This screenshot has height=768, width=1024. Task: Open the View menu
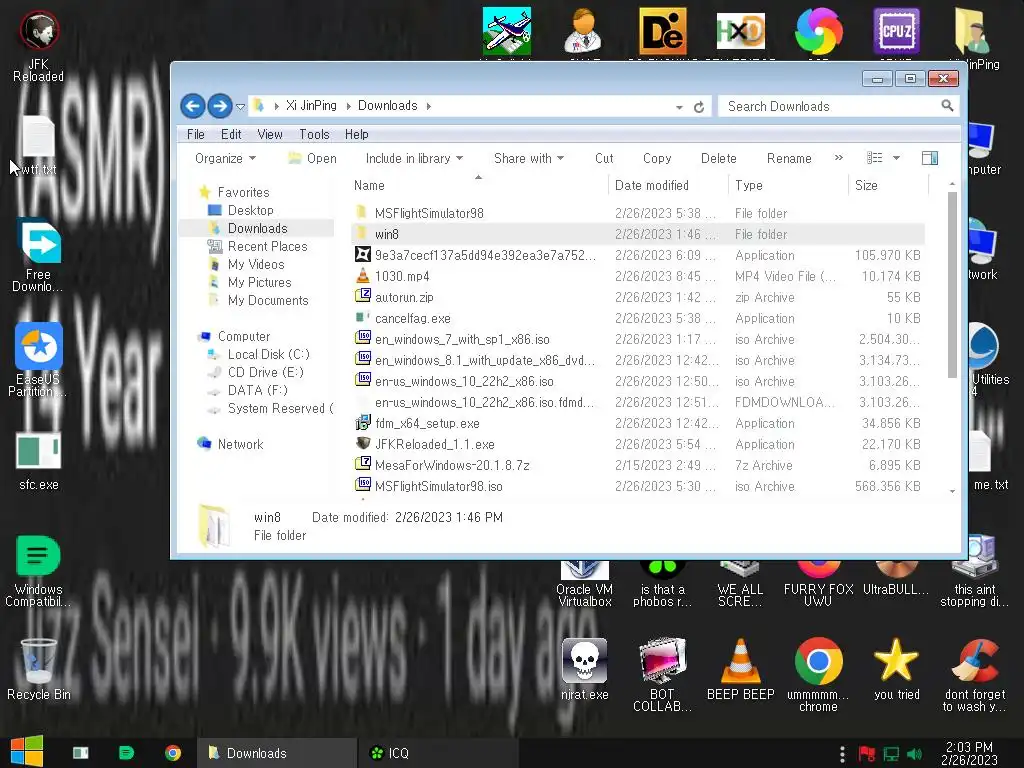click(x=270, y=134)
